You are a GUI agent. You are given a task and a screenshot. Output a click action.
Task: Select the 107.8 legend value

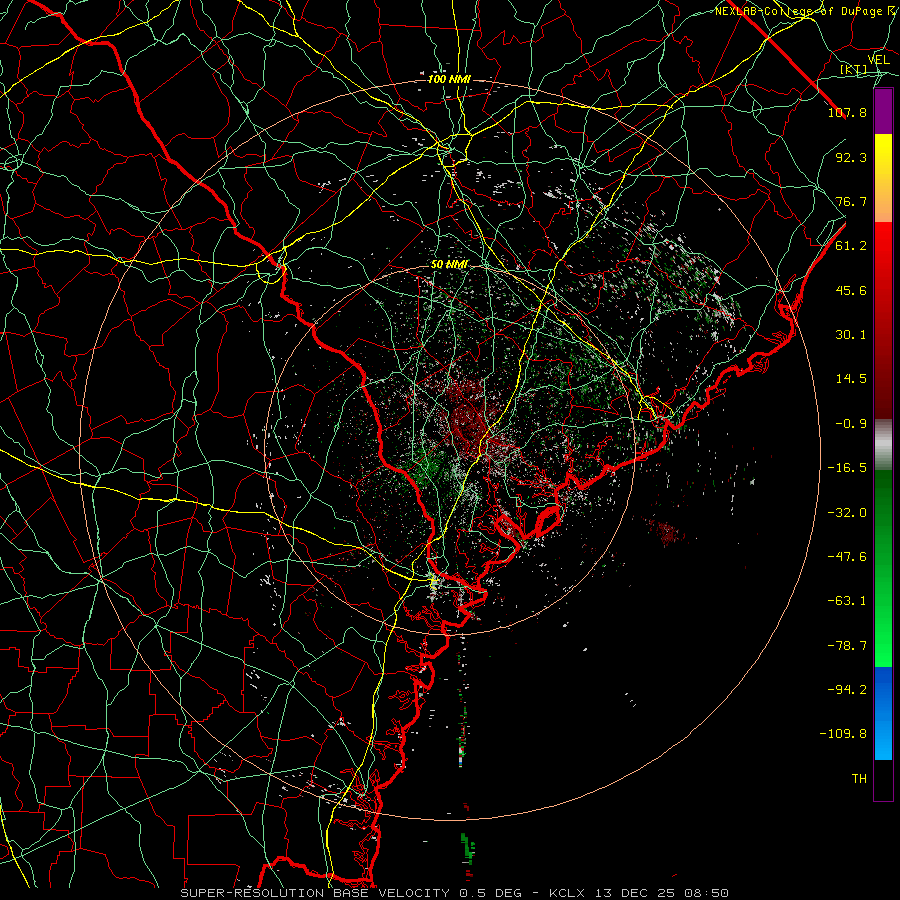coord(847,112)
